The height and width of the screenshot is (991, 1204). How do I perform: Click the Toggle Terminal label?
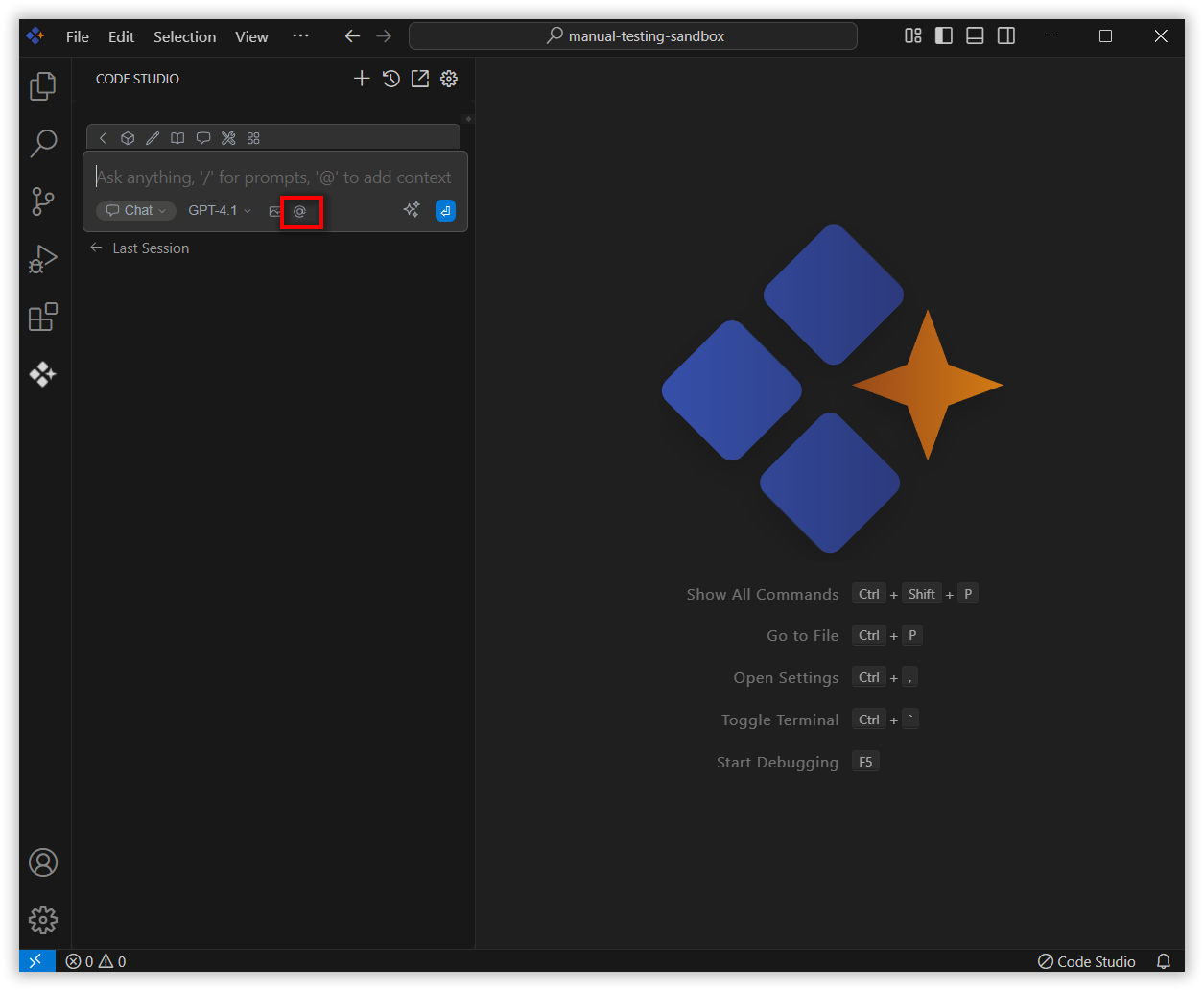point(780,720)
